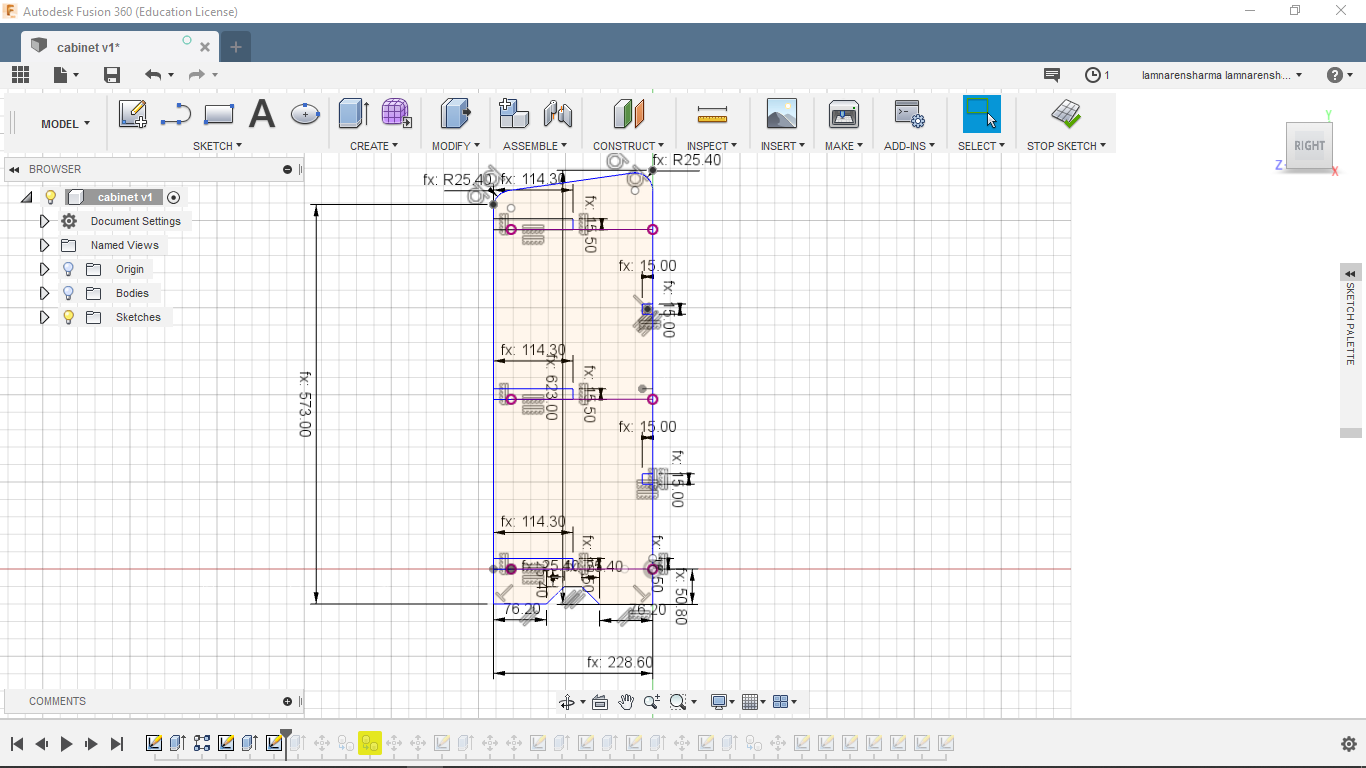
Task: Select the Joint assemble tool
Action: pos(557,114)
